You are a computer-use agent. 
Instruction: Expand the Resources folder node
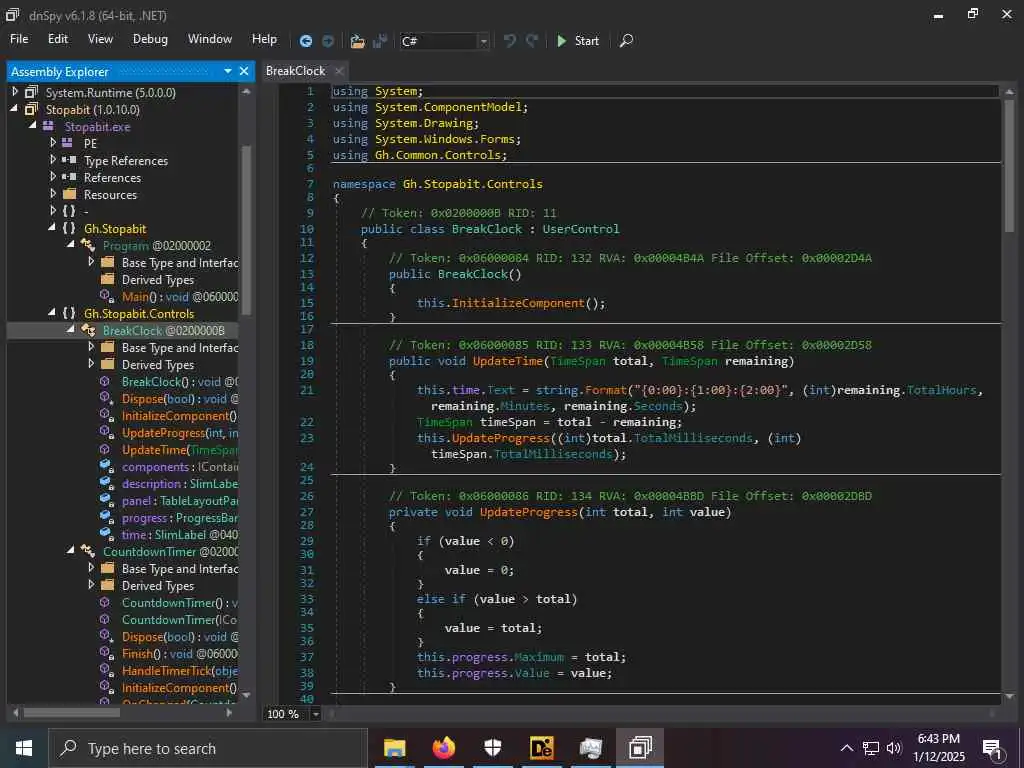click(x=53, y=194)
